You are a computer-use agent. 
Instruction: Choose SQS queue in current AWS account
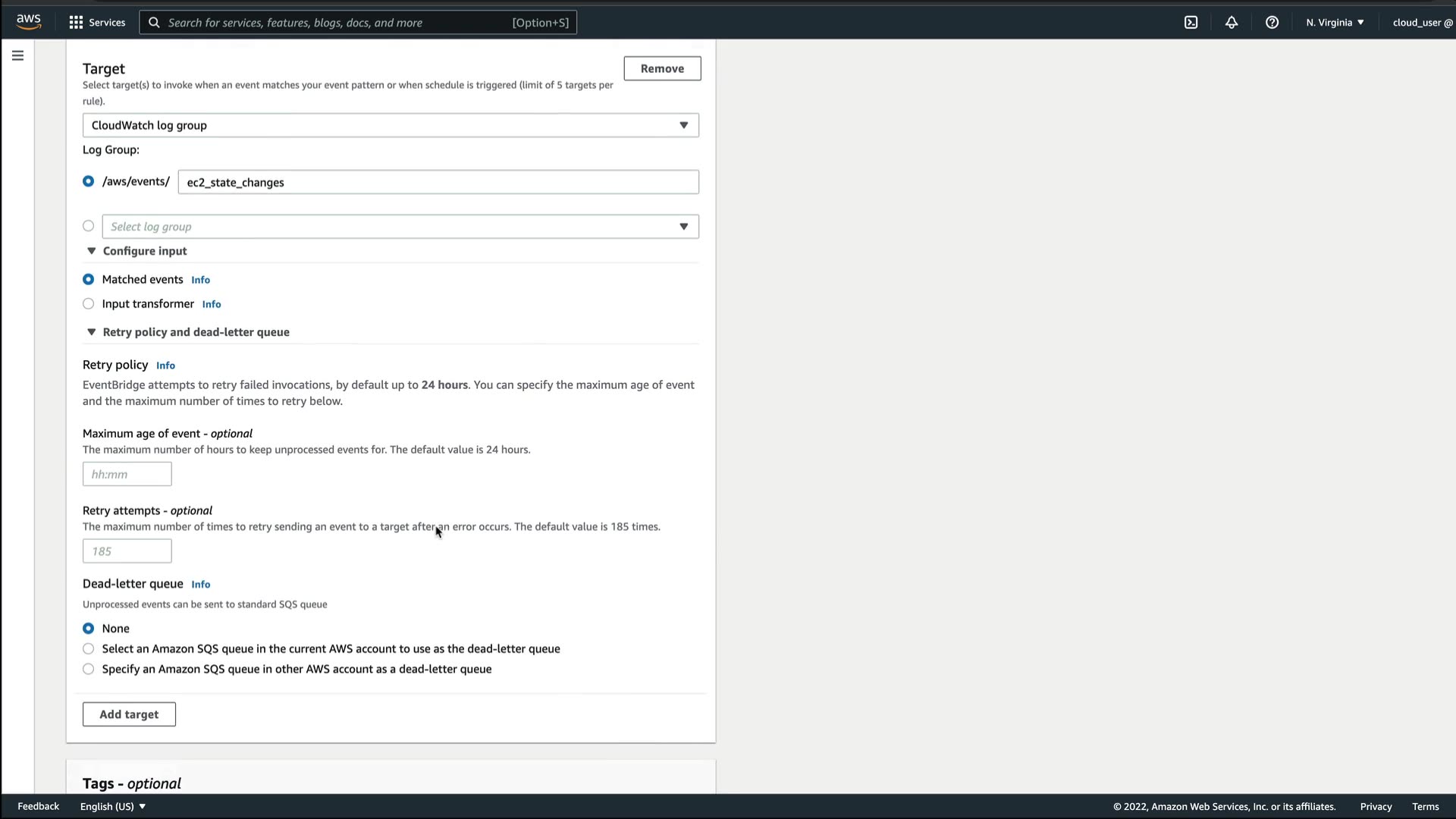click(x=89, y=649)
